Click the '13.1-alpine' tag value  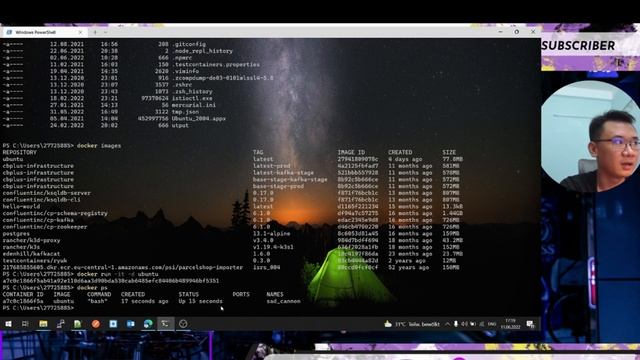(271, 234)
